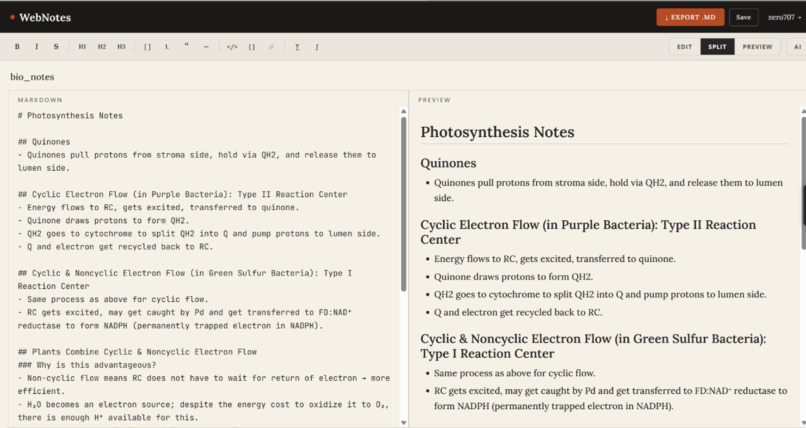The height and width of the screenshot is (428, 806).
Task: Insert square brackets checkbox list item
Action: [x=148, y=47]
